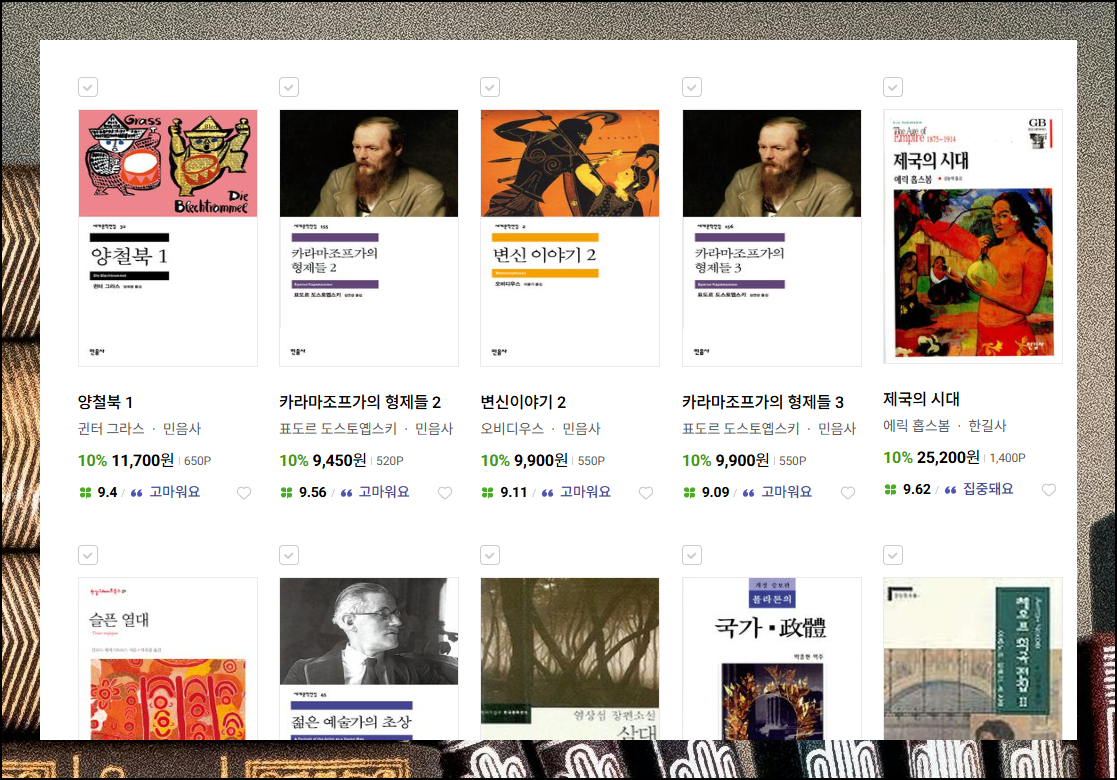1117x780 pixels.
Task: Click points value 650P
Action: pyautogui.click(x=197, y=461)
